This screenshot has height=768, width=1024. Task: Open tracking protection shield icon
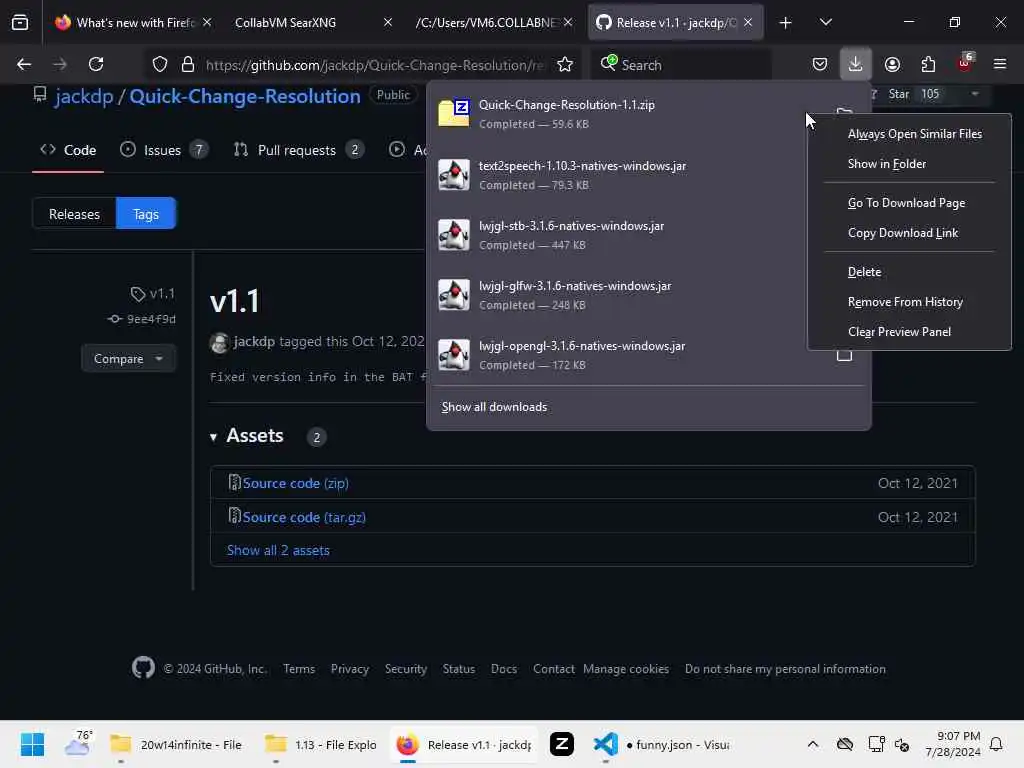pyautogui.click(x=160, y=64)
